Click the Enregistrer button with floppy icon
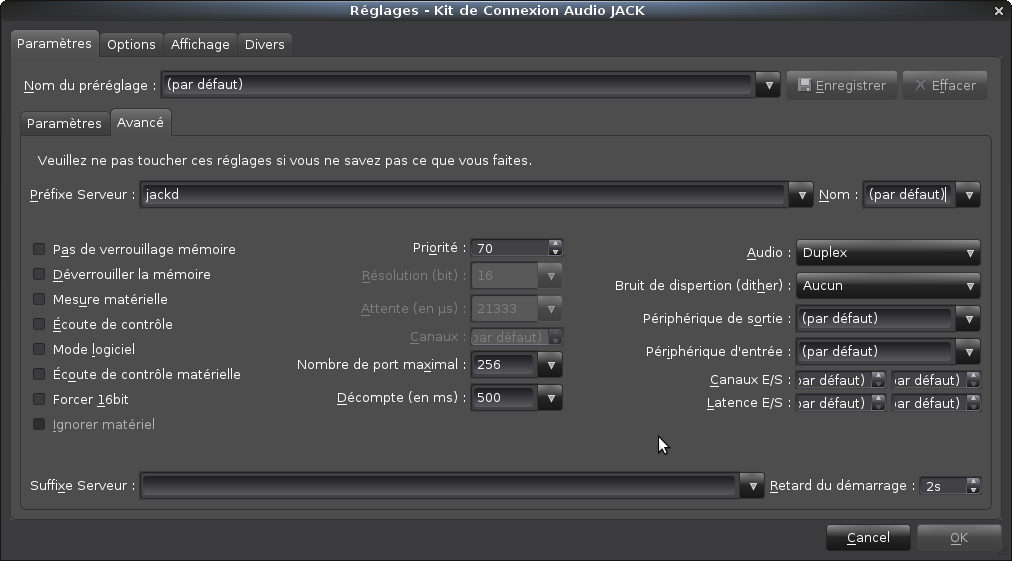This screenshot has height=561, width=1012. [x=842, y=85]
